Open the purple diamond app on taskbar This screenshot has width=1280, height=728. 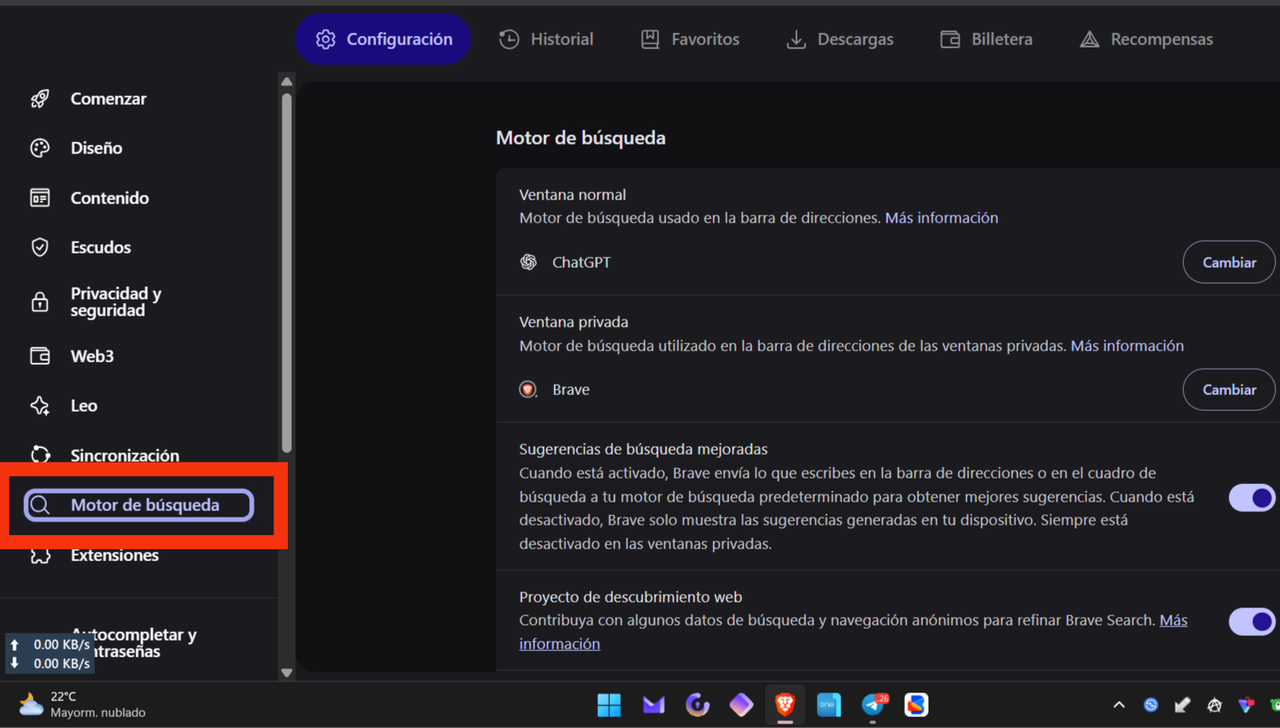point(741,705)
